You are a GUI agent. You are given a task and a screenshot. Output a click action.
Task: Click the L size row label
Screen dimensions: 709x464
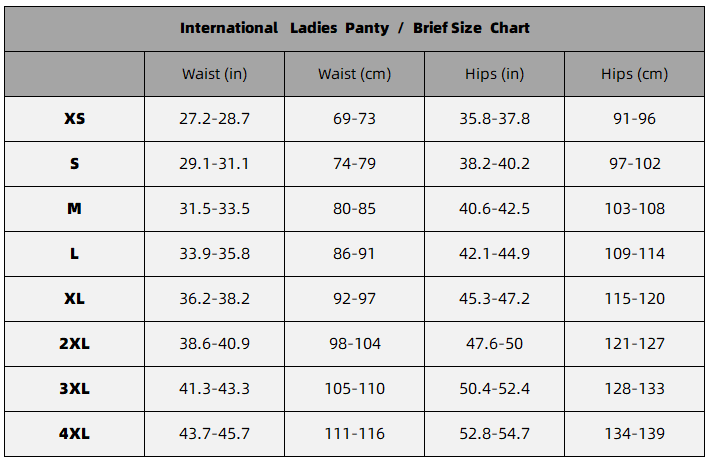(x=75, y=253)
